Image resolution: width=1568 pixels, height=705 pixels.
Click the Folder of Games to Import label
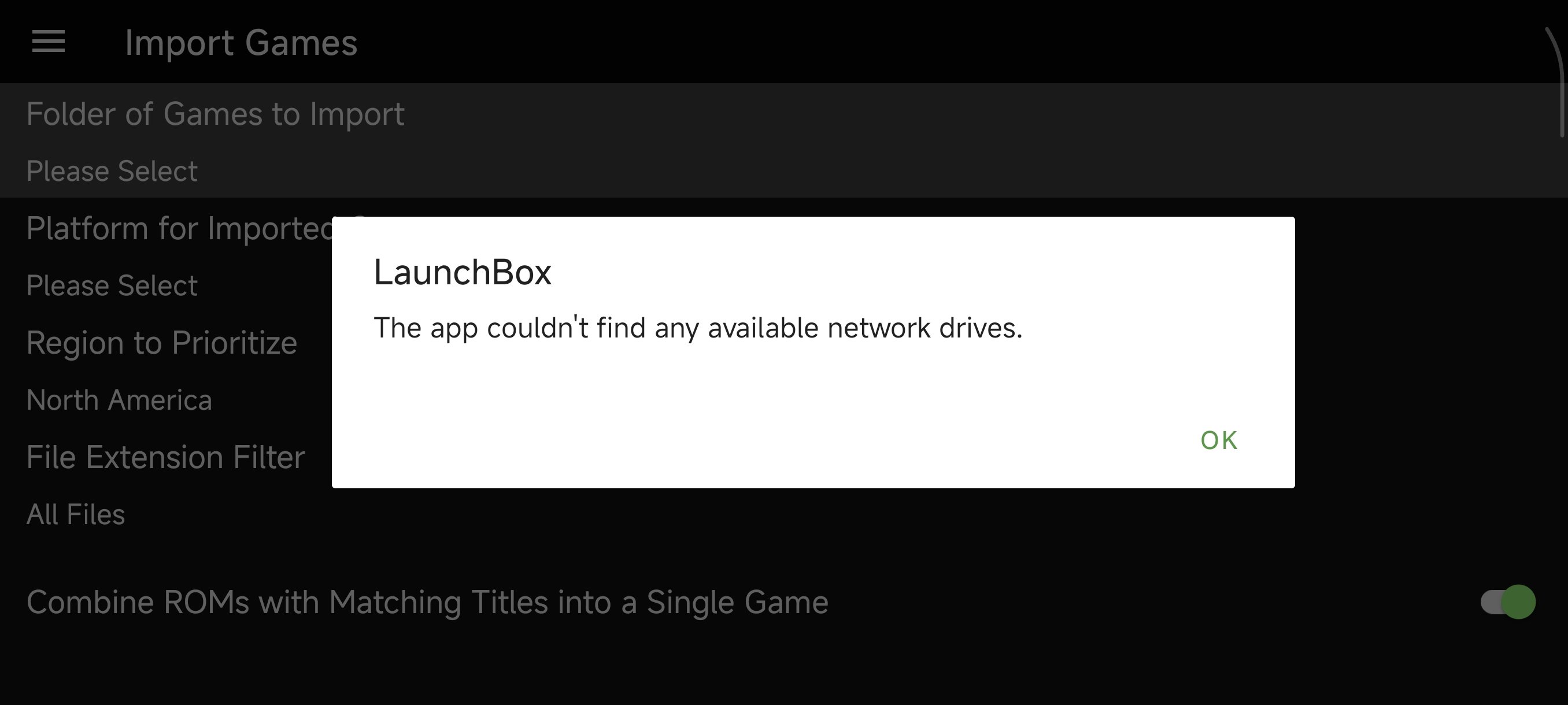(215, 114)
